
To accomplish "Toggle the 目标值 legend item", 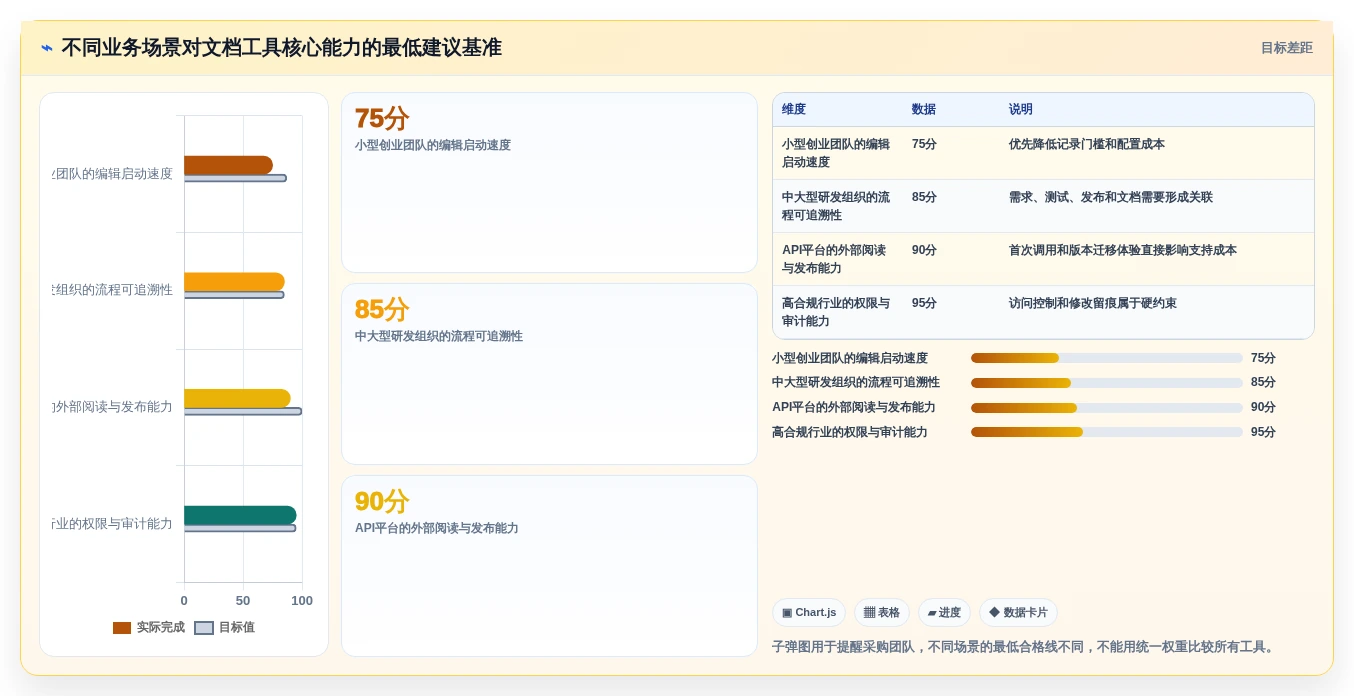I will click(224, 628).
